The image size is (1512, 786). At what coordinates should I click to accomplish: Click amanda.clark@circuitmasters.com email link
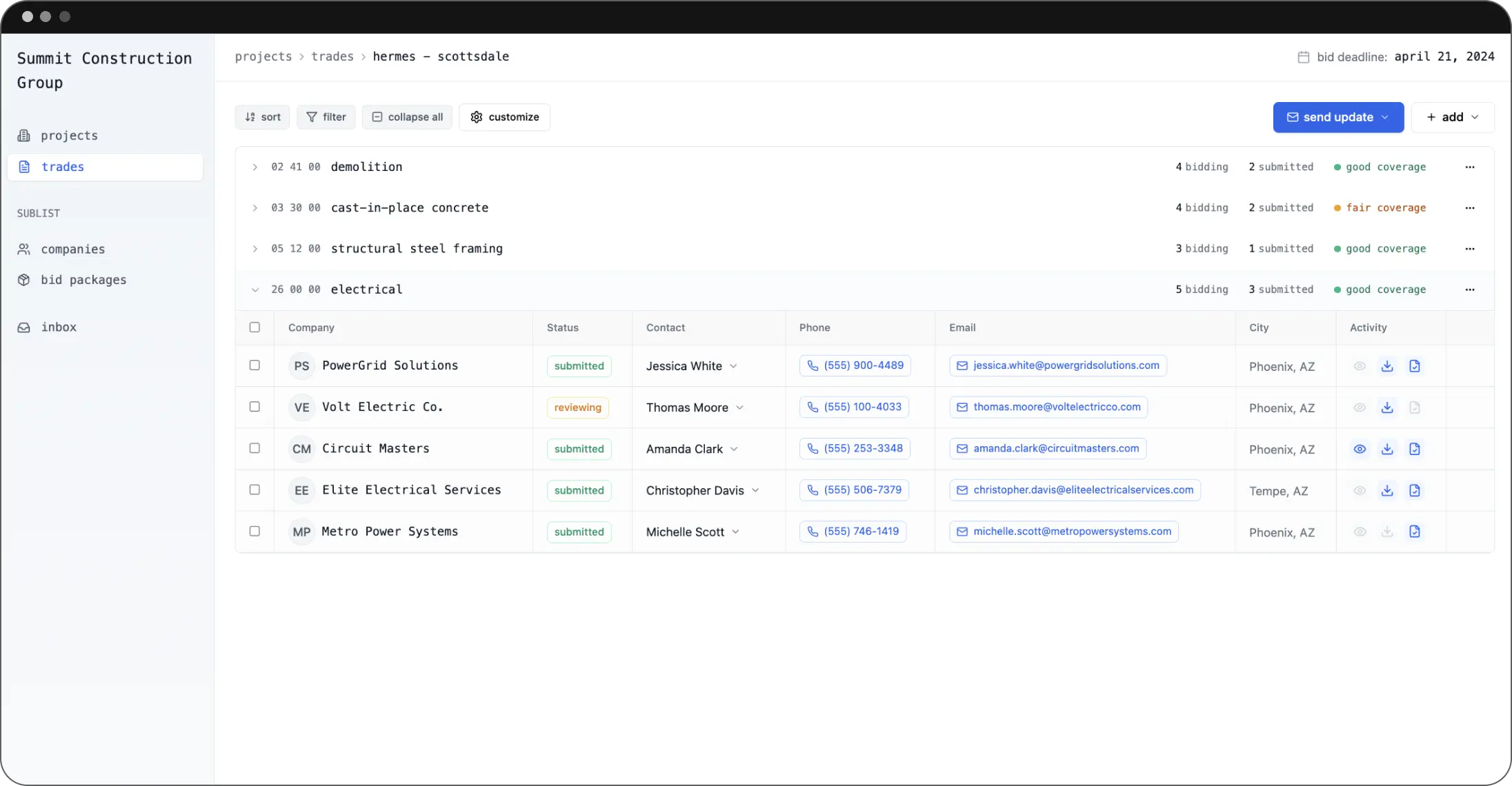pos(1055,449)
